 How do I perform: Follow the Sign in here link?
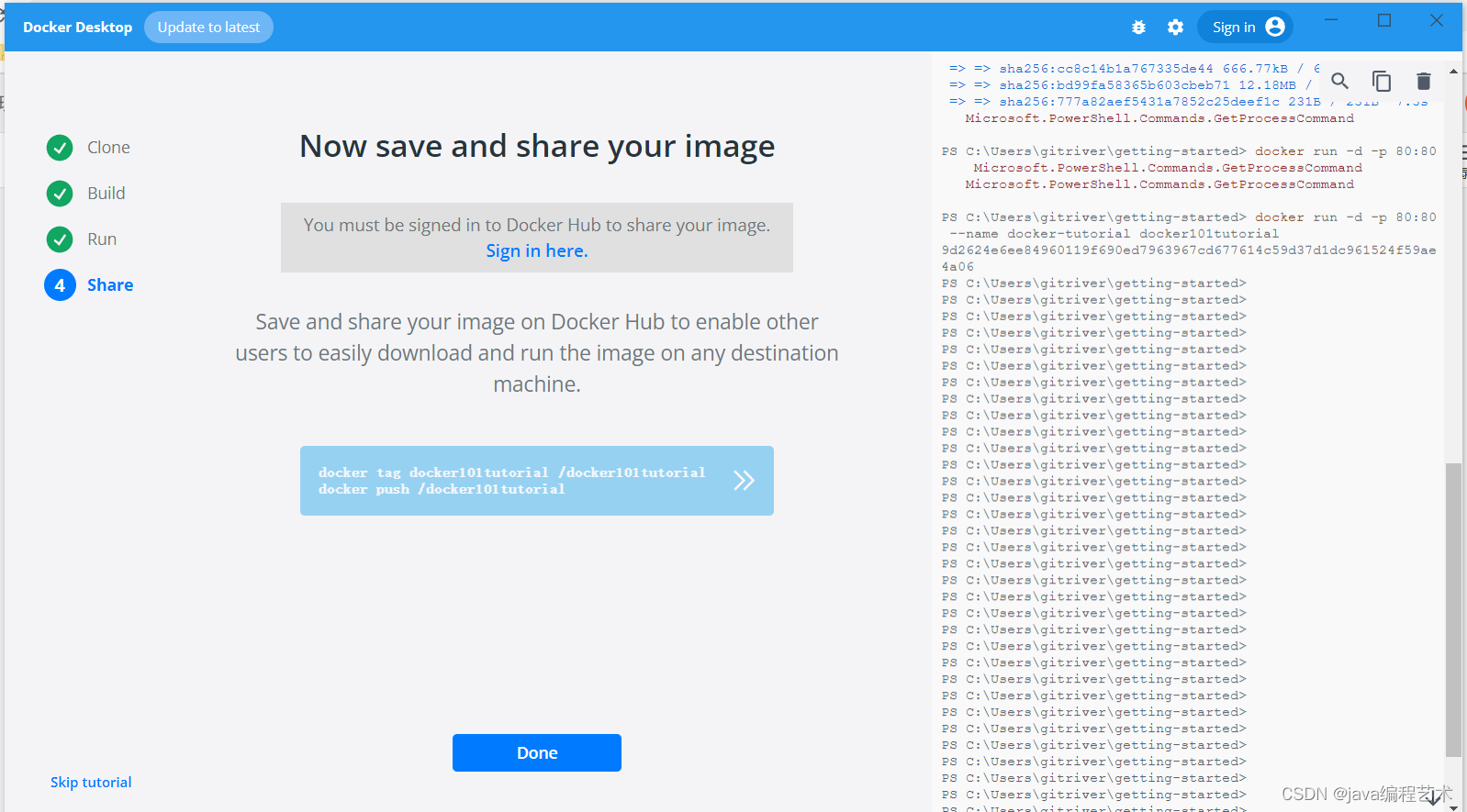(537, 250)
